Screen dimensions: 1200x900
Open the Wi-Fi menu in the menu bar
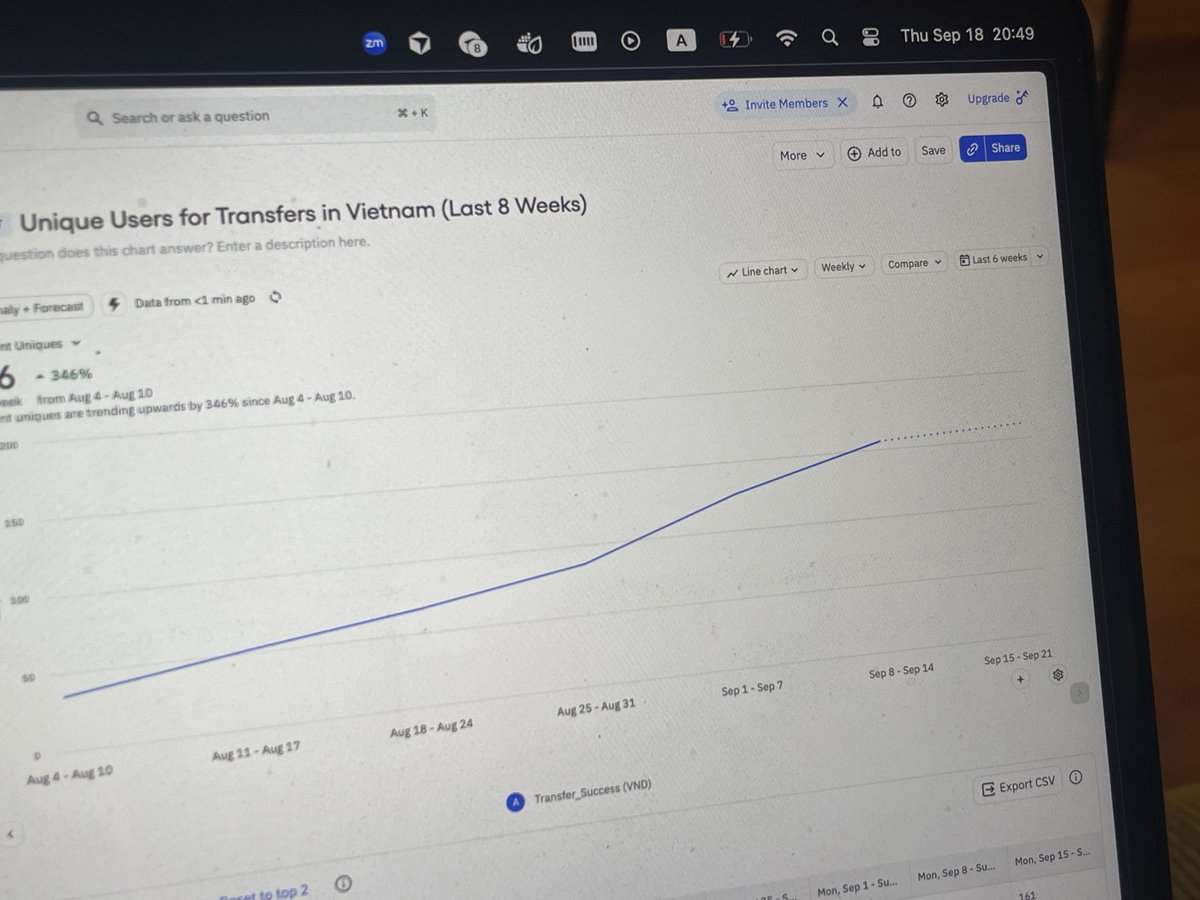pos(787,38)
